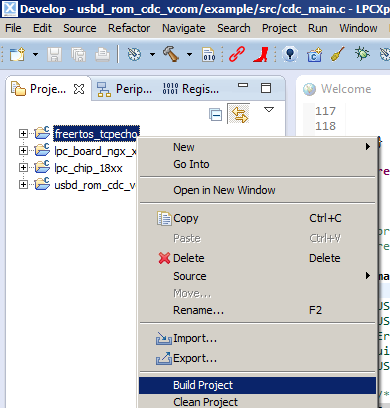
Task: Open the Welcome editor tab
Action: [337, 89]
